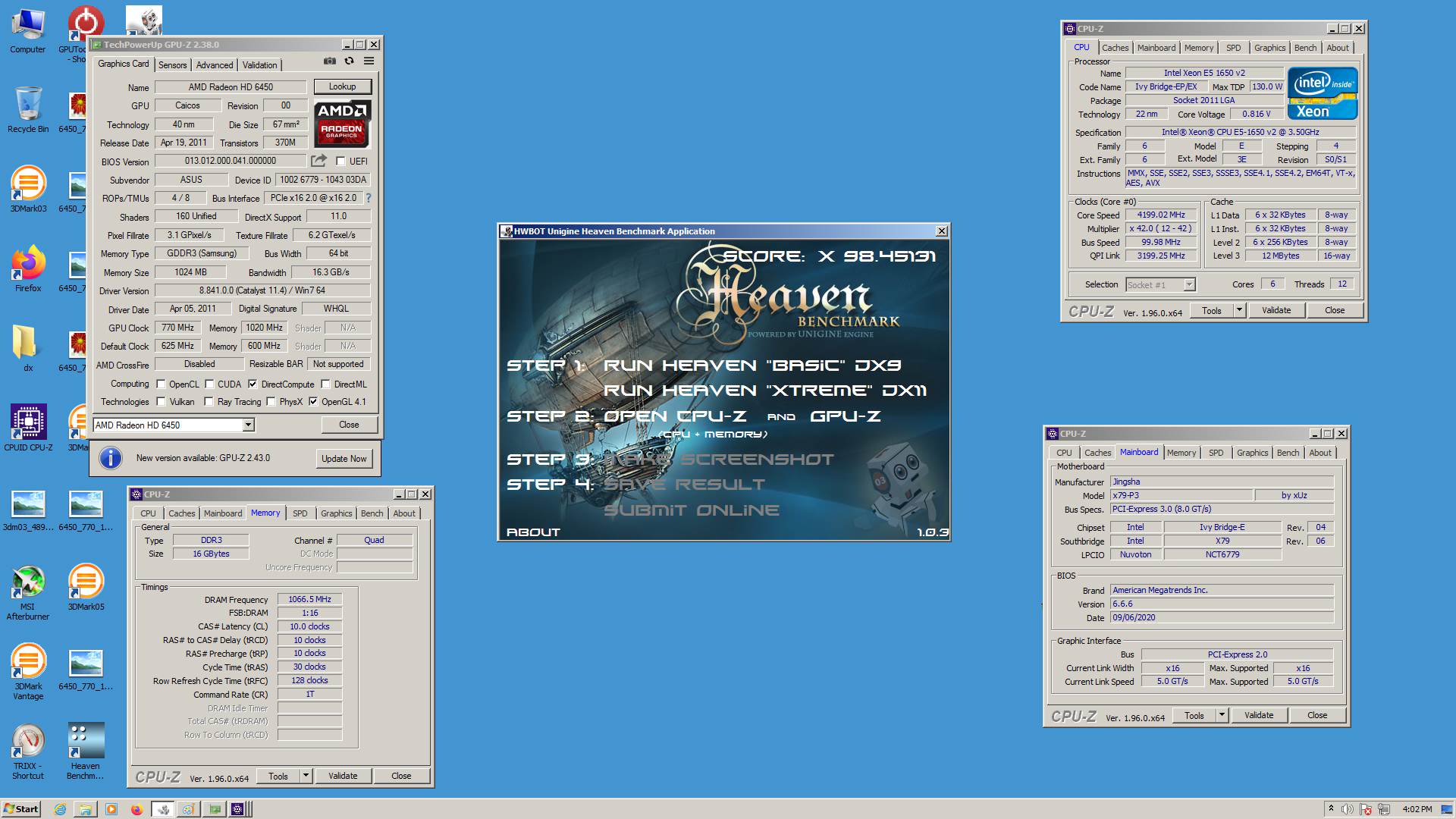This screenshot has height=819, width=1456.
Task: Toggle the PhysX checkbox
Action: click(271, 402)
